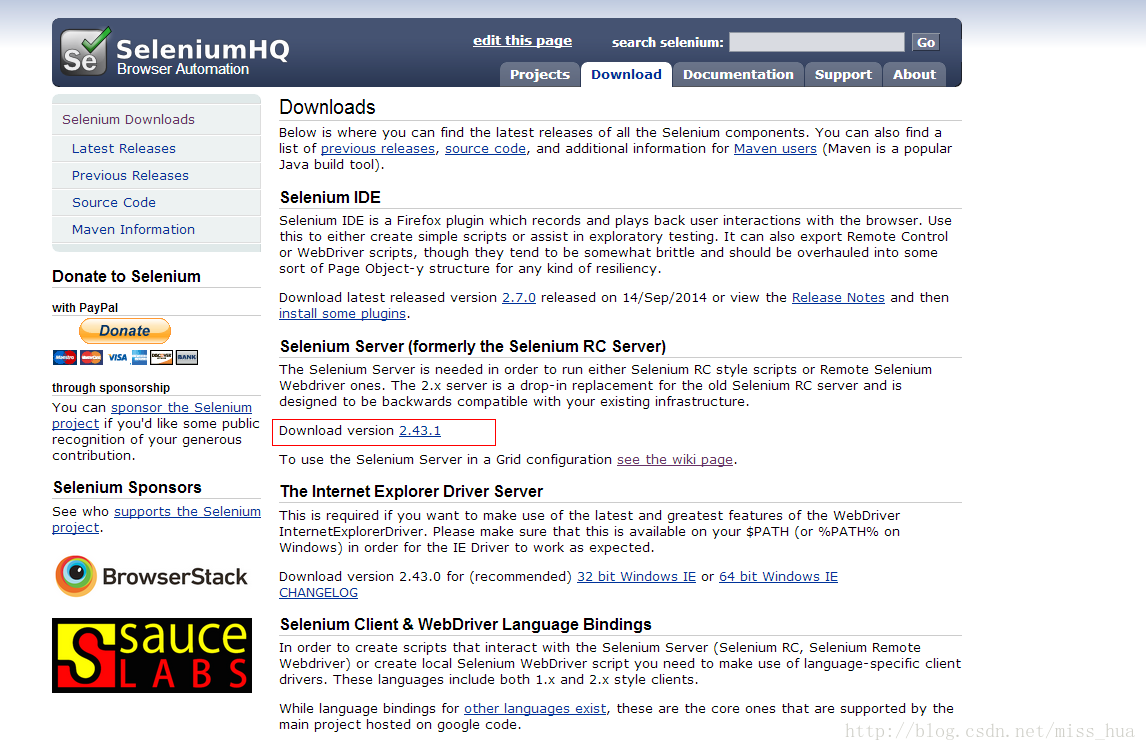Click 'The Internet Explorer Driver Server' heading
Viewport: 1146px width, 751px height.
click(x=411, y=492)
